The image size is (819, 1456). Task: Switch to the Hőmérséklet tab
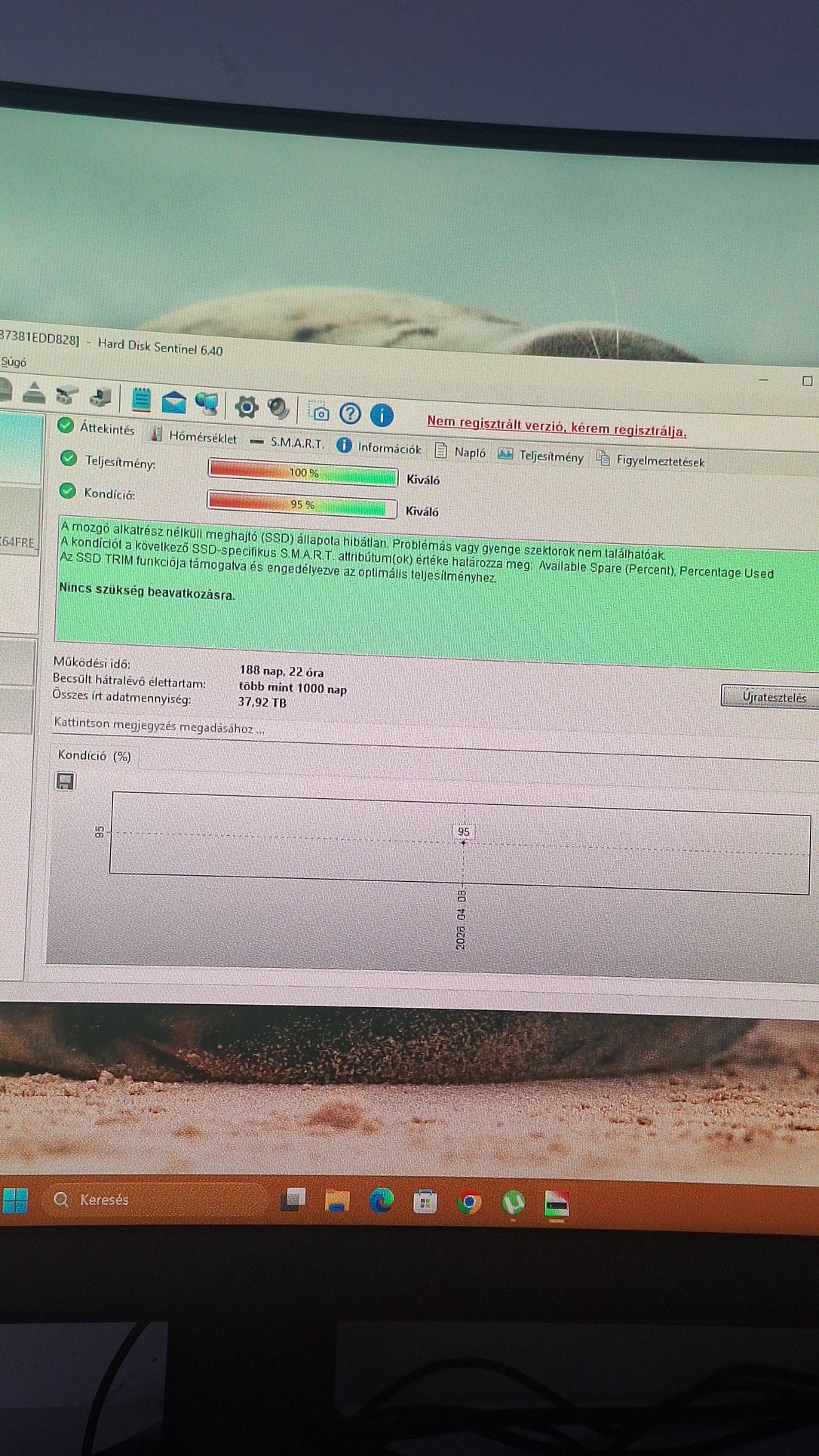point(193,435)
